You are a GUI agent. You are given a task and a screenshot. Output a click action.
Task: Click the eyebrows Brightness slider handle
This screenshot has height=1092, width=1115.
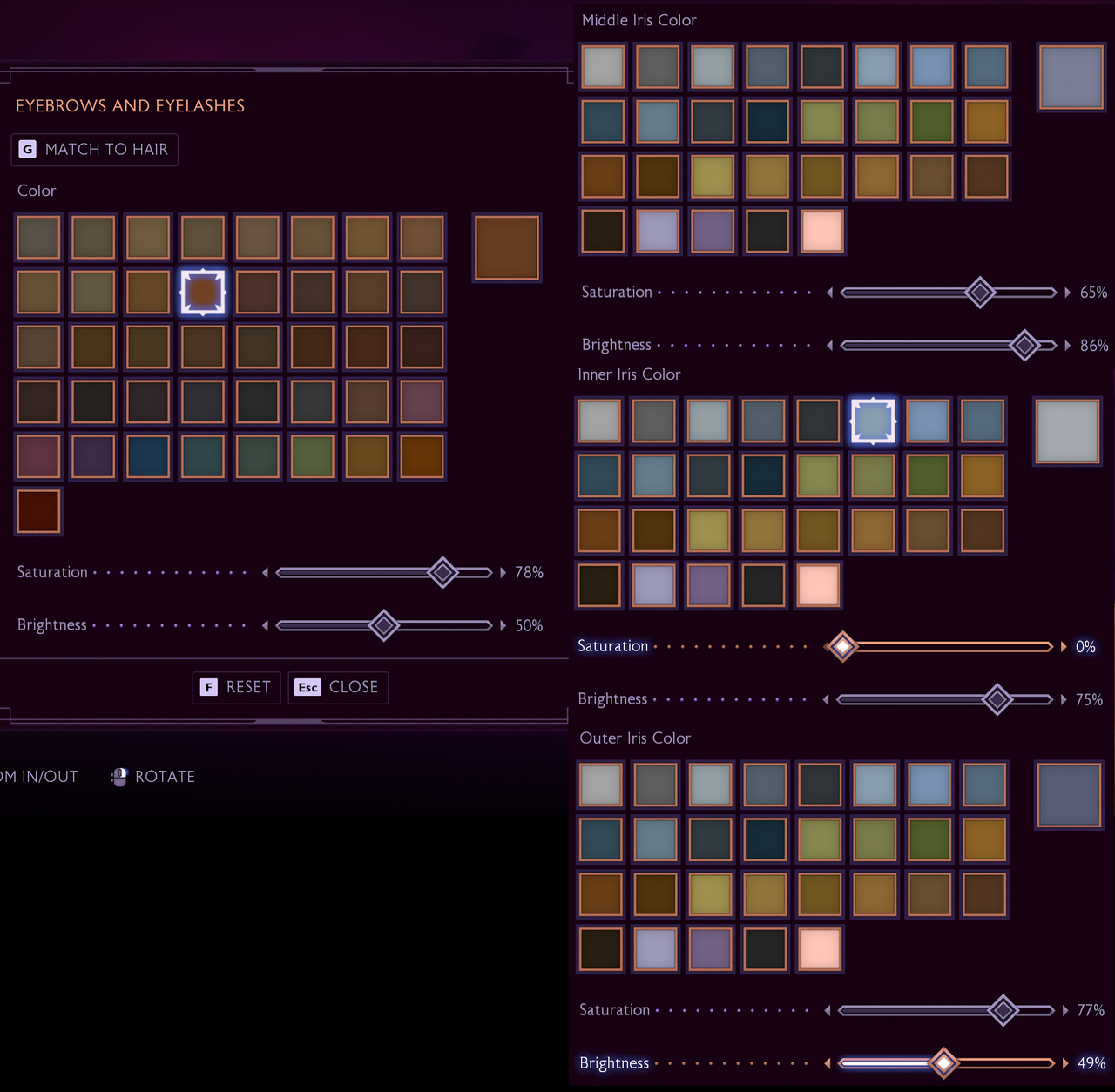[383, 625]
